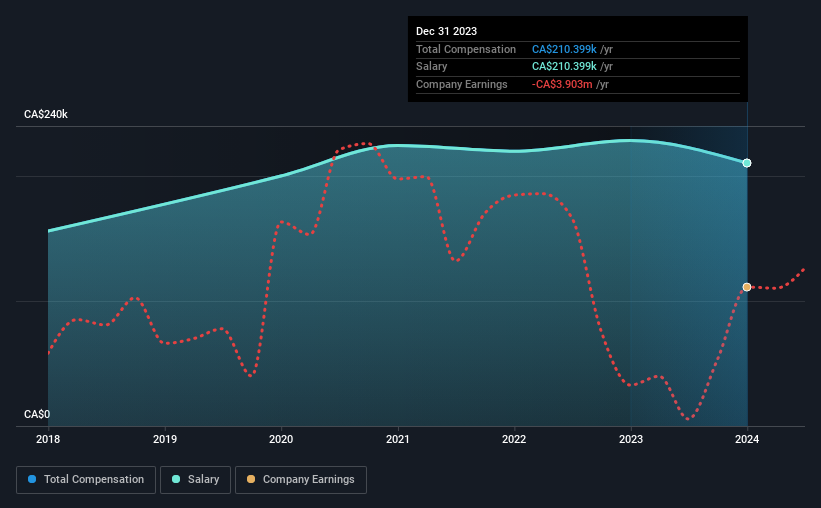Select the 2020 x-axis label

click(x=281, y=439)
